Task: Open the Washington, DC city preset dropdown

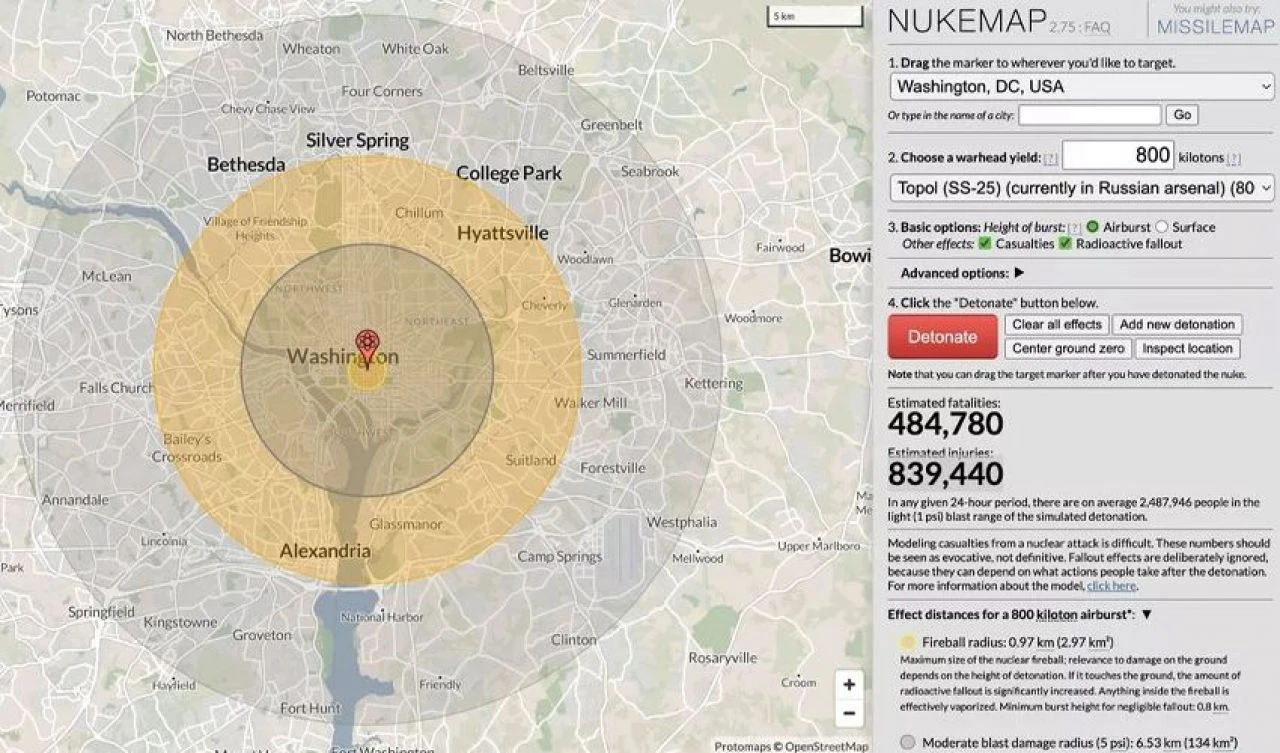Action: pyautogui.click(x=1081, y=86)
